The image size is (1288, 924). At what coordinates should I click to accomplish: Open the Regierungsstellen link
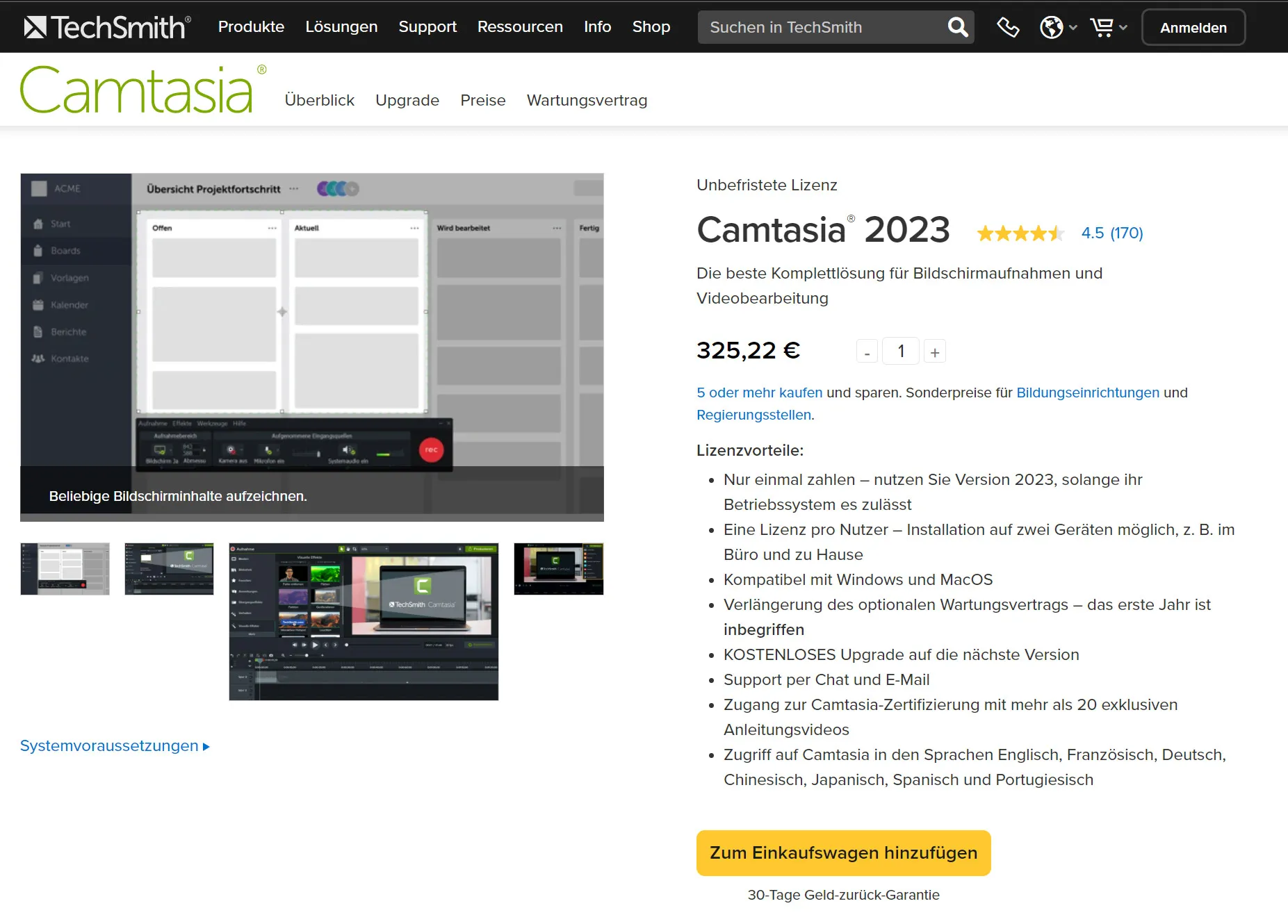click(x=754, y=415)
